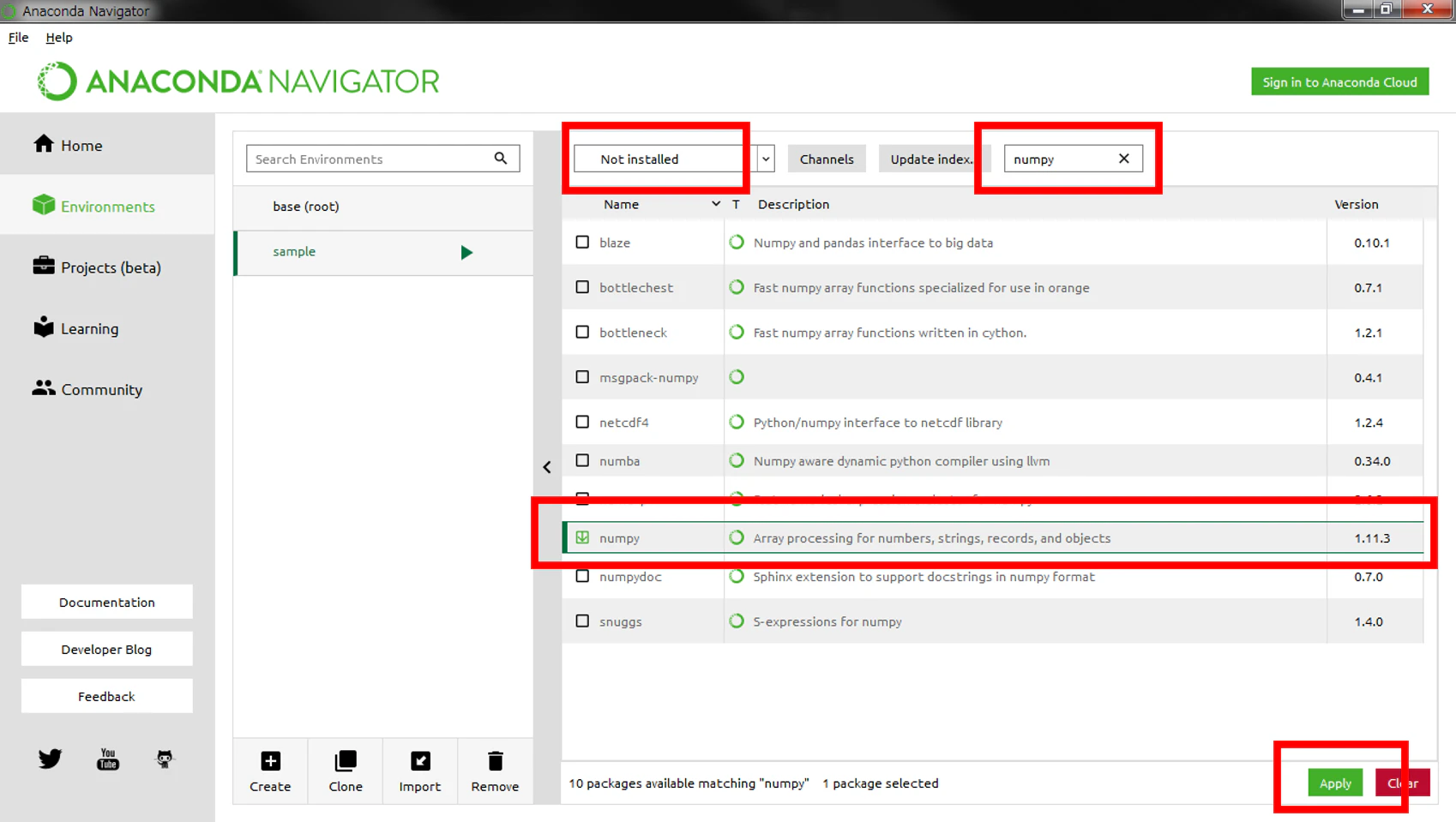The image size is (1456, 822).
Task: Open the Documentation link button
Action: 106,602
